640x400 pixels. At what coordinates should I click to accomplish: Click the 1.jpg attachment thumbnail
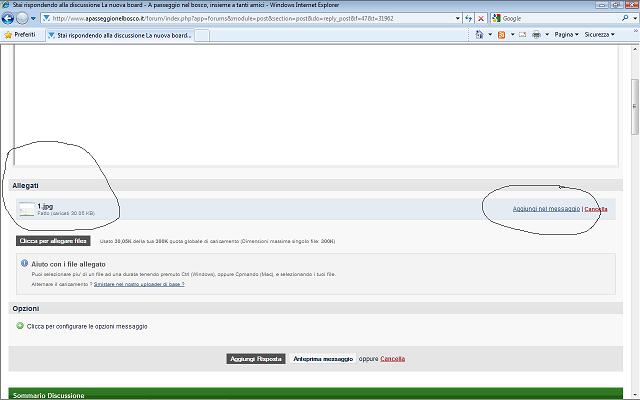pyautogui.click(x=26, y=209)
